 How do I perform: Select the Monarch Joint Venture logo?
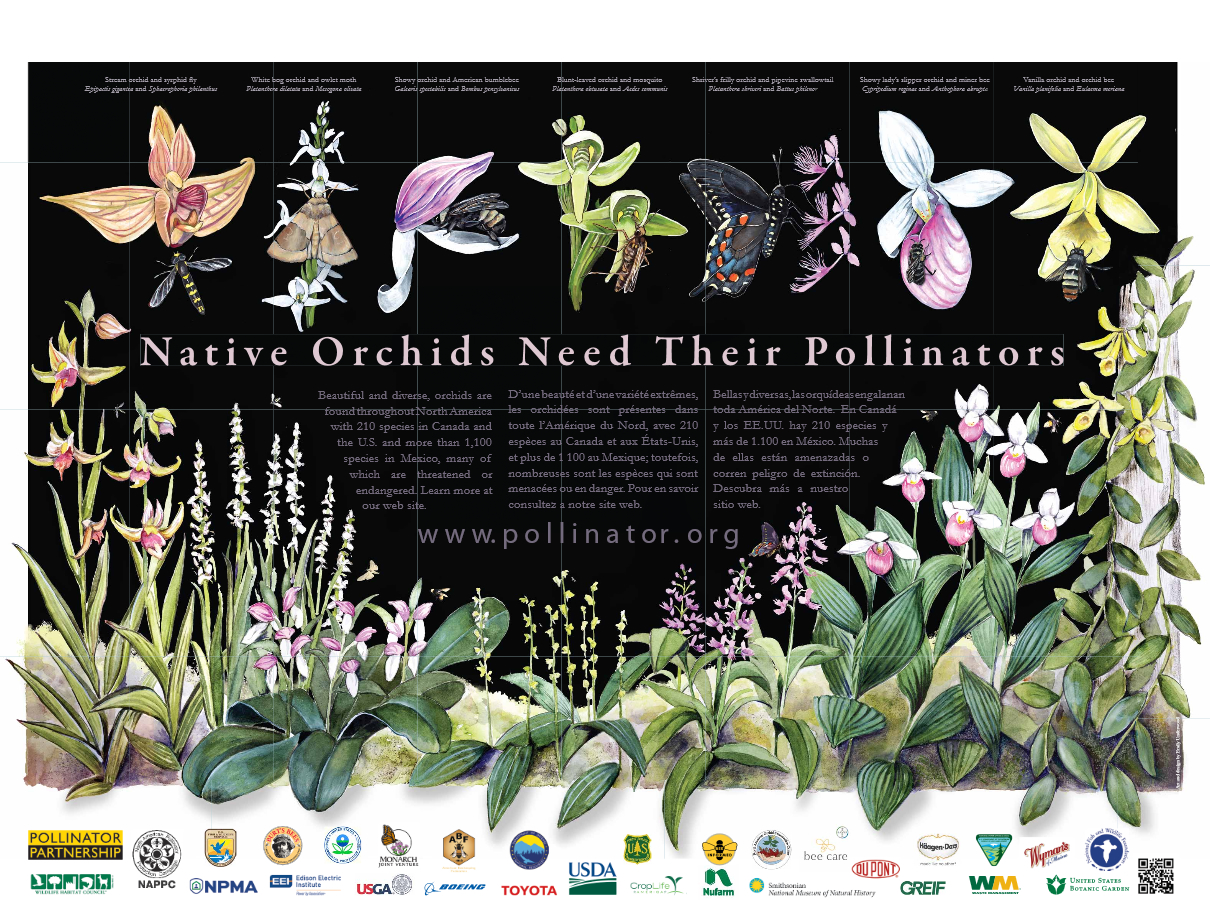(397, 845)
